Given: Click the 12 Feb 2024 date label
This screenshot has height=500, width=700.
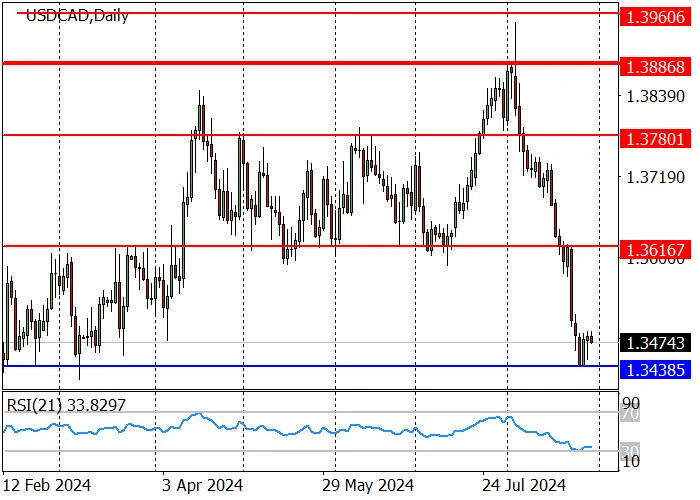Looking at the screenshot, I should (46, 485).
